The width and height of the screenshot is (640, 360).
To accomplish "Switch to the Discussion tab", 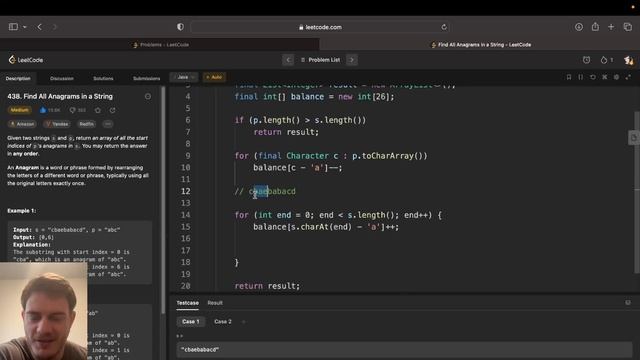I will tap(62, 78).
